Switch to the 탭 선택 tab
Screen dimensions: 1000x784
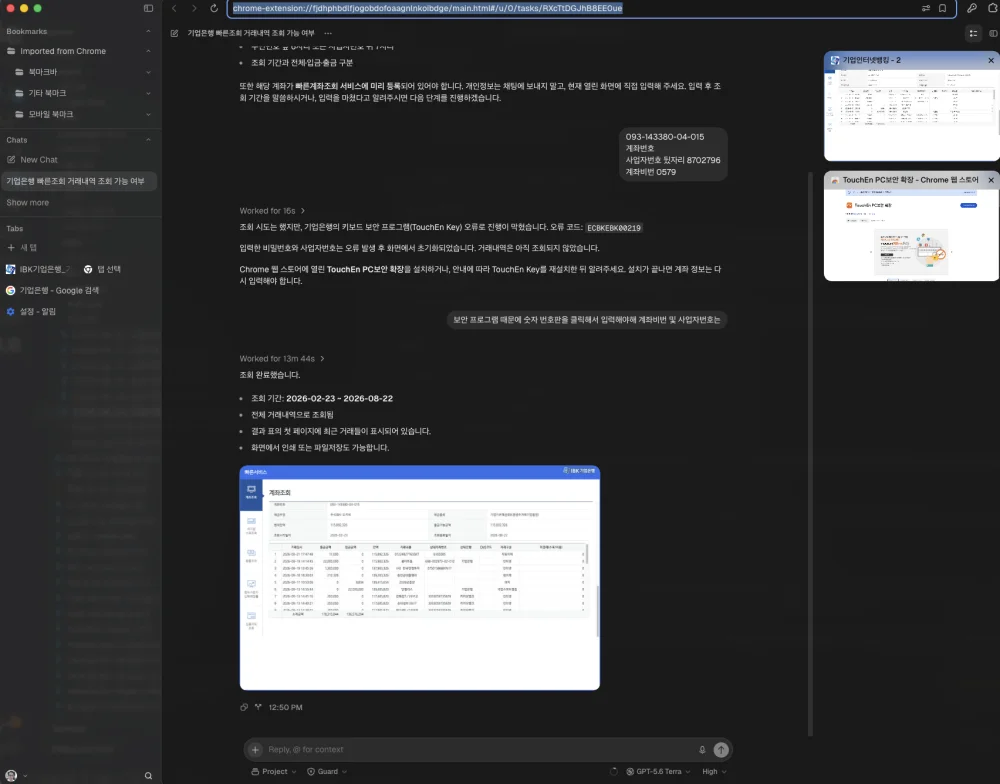(x=103, y=269)
